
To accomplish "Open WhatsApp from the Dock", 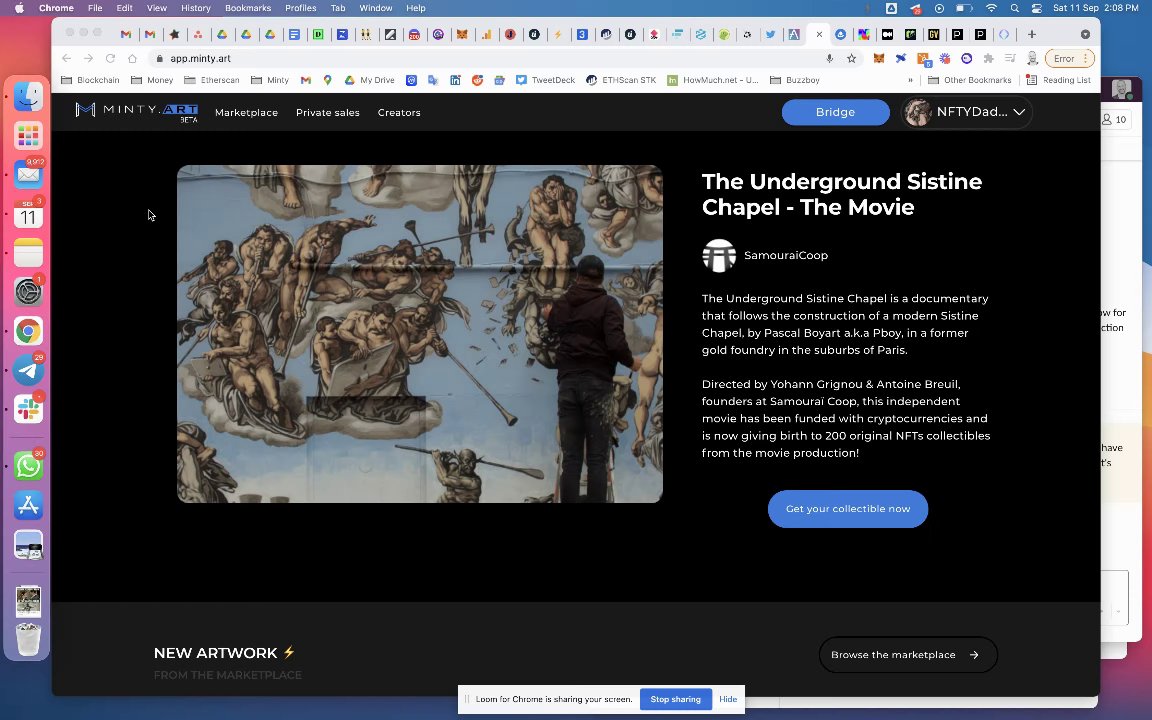I will click(x=28, y=467).
